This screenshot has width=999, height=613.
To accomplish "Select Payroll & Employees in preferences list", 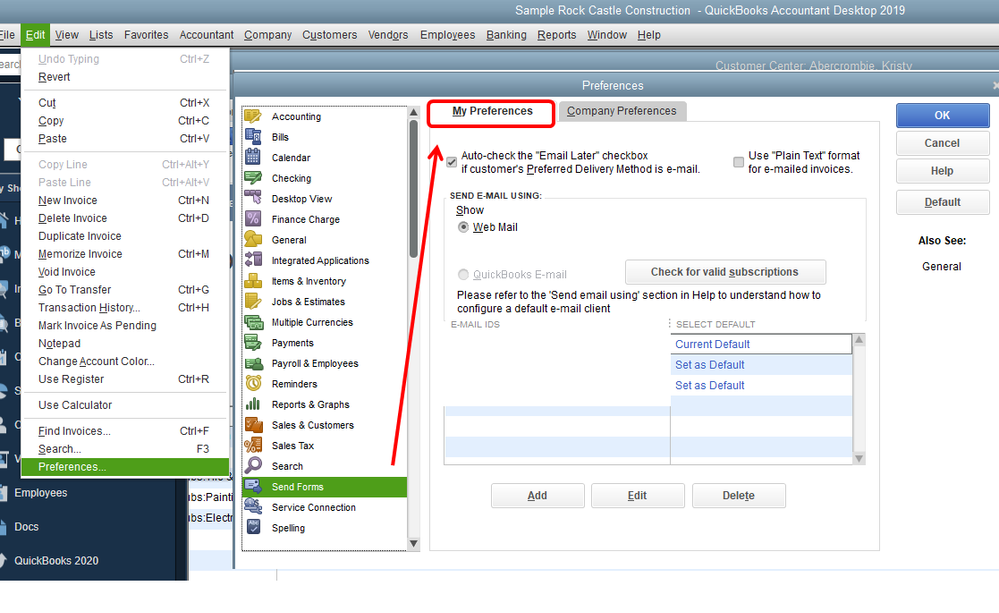I will point(324,363).
